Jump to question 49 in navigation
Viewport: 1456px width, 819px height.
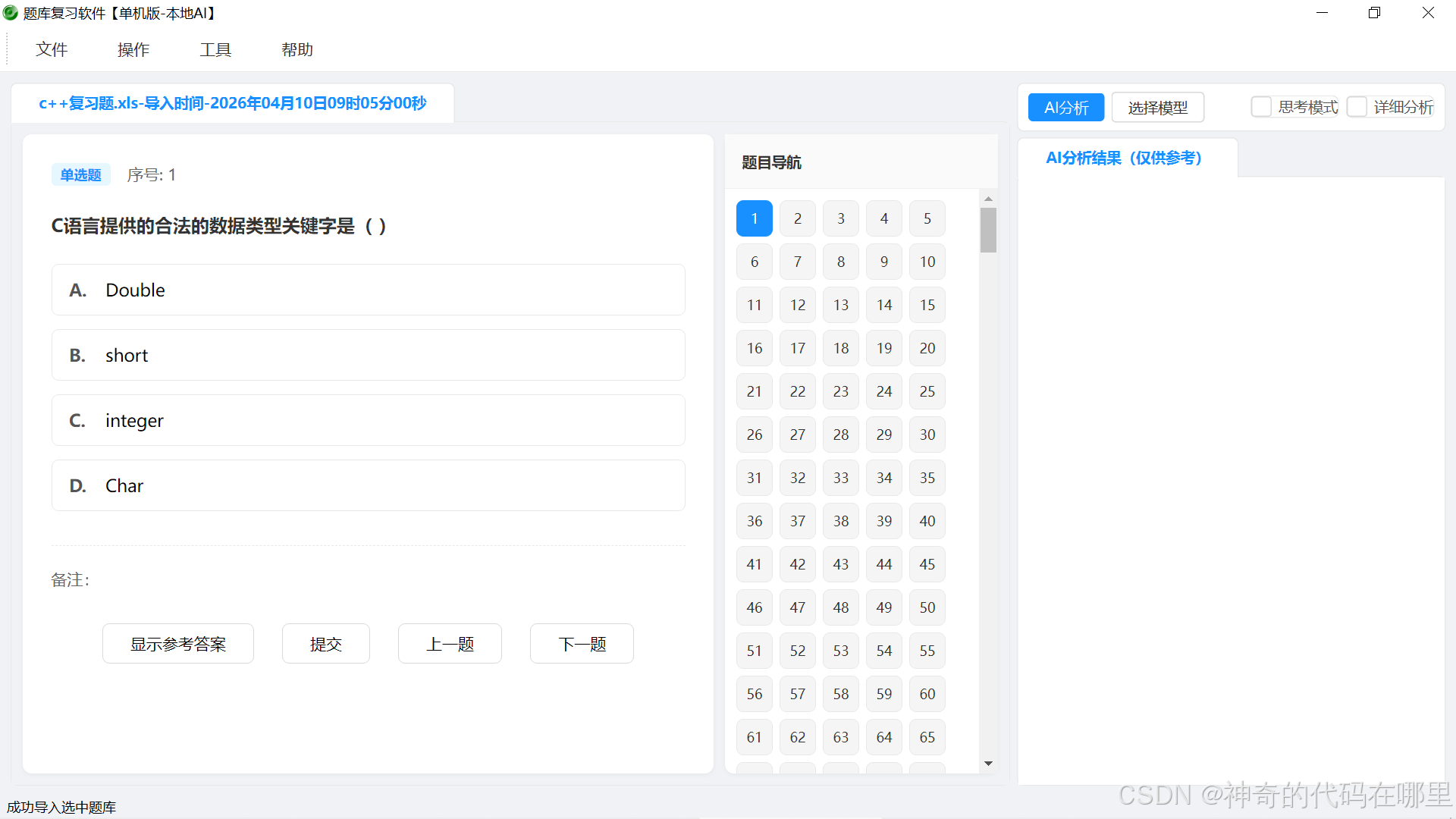pyautogui.click(x=884, y=607)
